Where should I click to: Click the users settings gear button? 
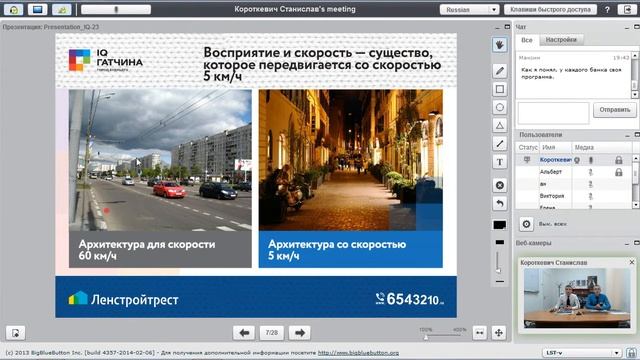coord(527,224)
